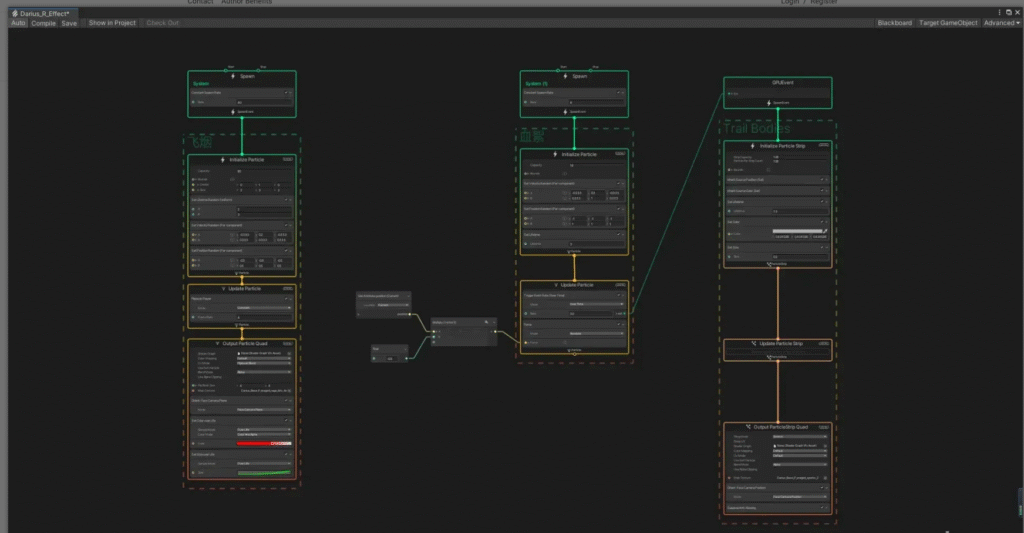Screen dimensions: 1024x533
Task: Click the Output ParticleStrip Quad header icon
Action: point(748,427)
